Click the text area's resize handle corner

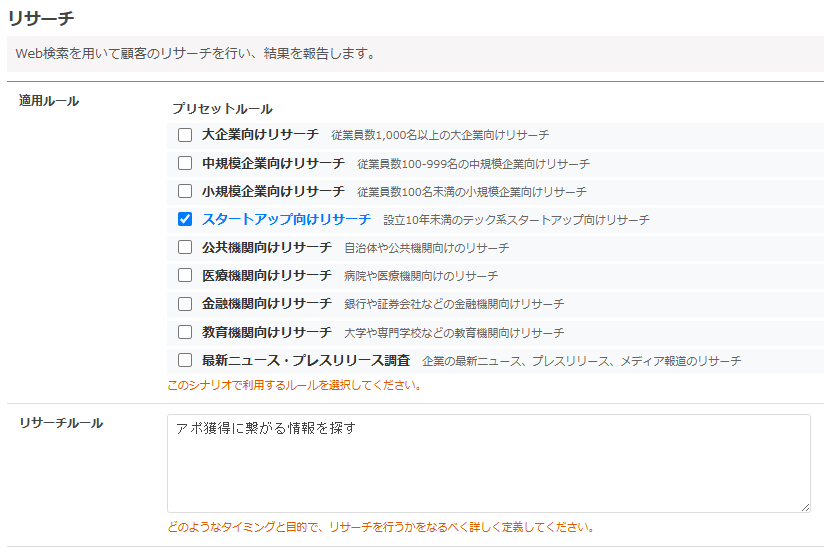(x=804, y=507)
